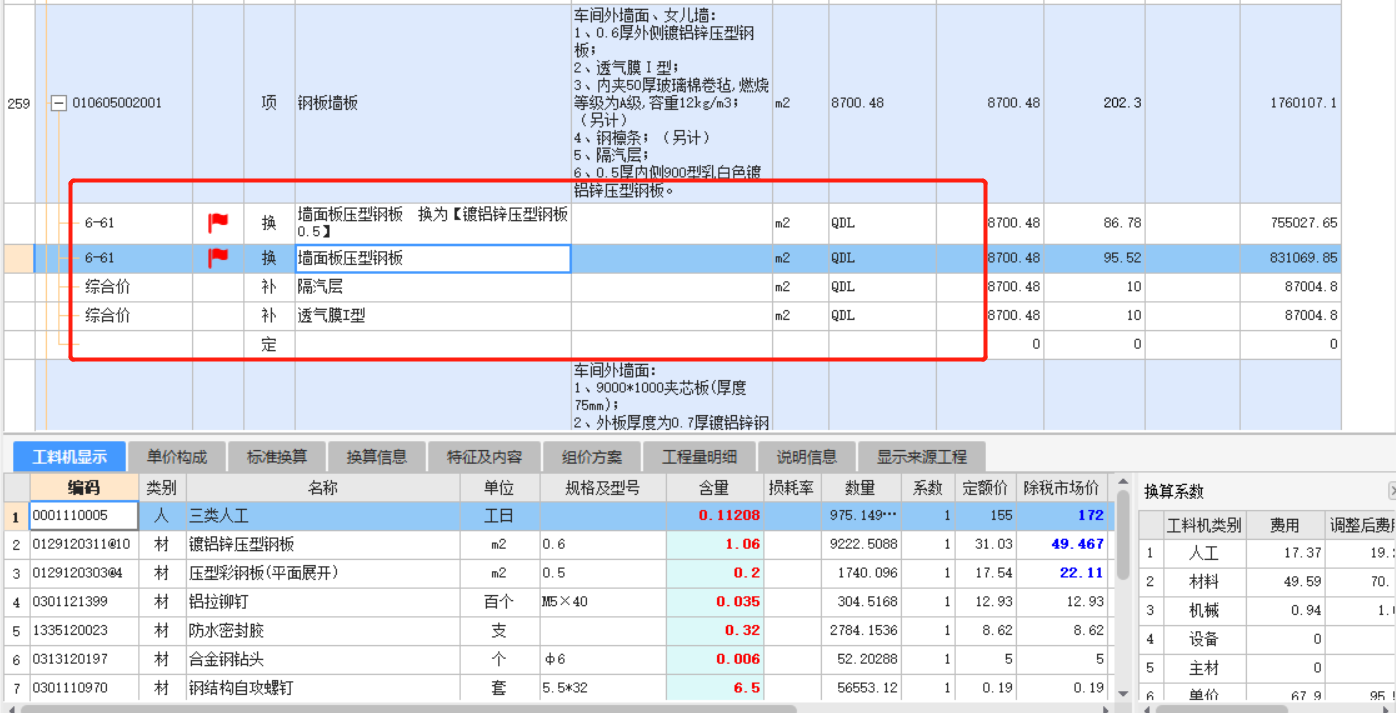
Task: Switch to the 单价构成 tab
Action: [x=177, y=457]
